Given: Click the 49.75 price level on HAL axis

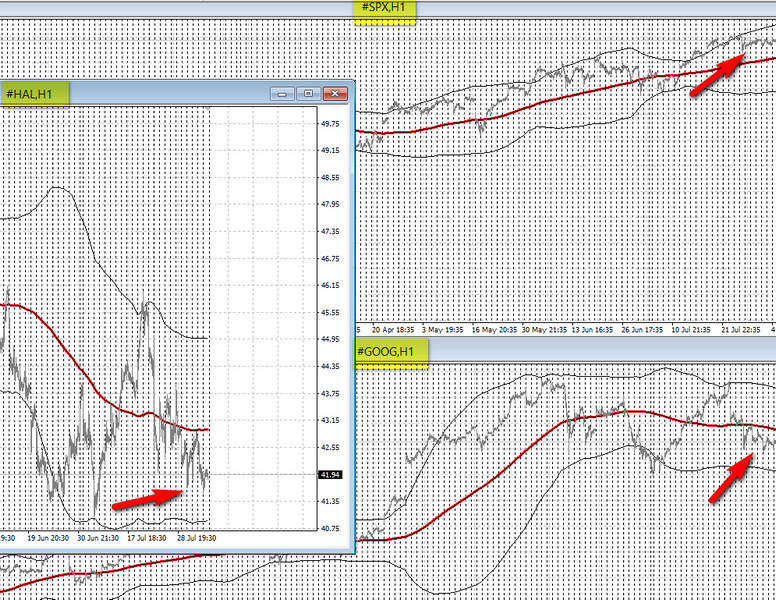Looking at the screenshot, I should pos(330,124).
